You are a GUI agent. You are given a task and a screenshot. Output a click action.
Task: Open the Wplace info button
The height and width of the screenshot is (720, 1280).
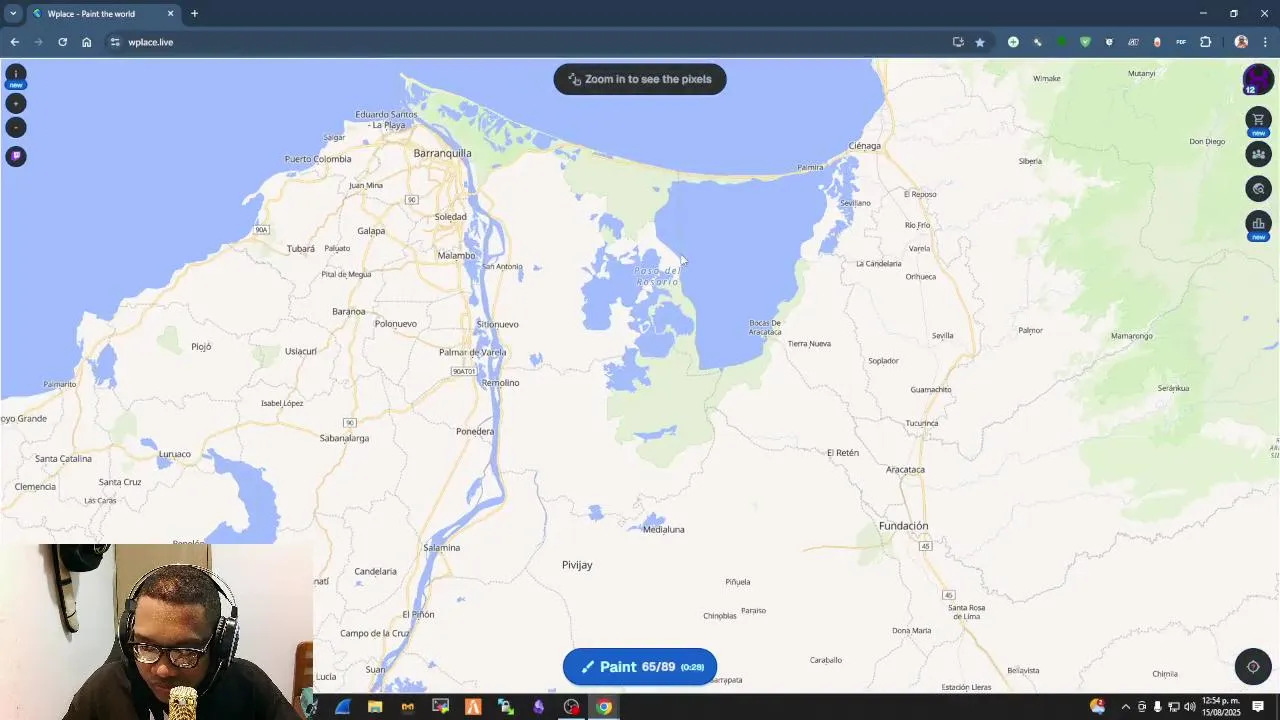coord(16,74)
